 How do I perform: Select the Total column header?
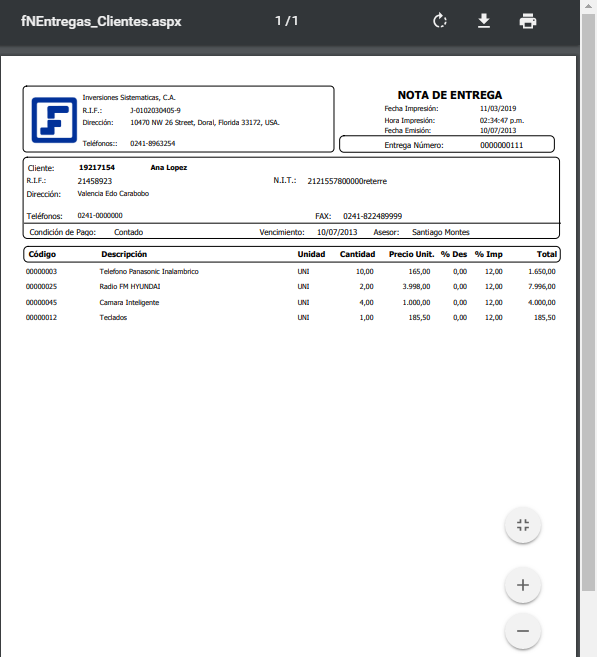547,254
